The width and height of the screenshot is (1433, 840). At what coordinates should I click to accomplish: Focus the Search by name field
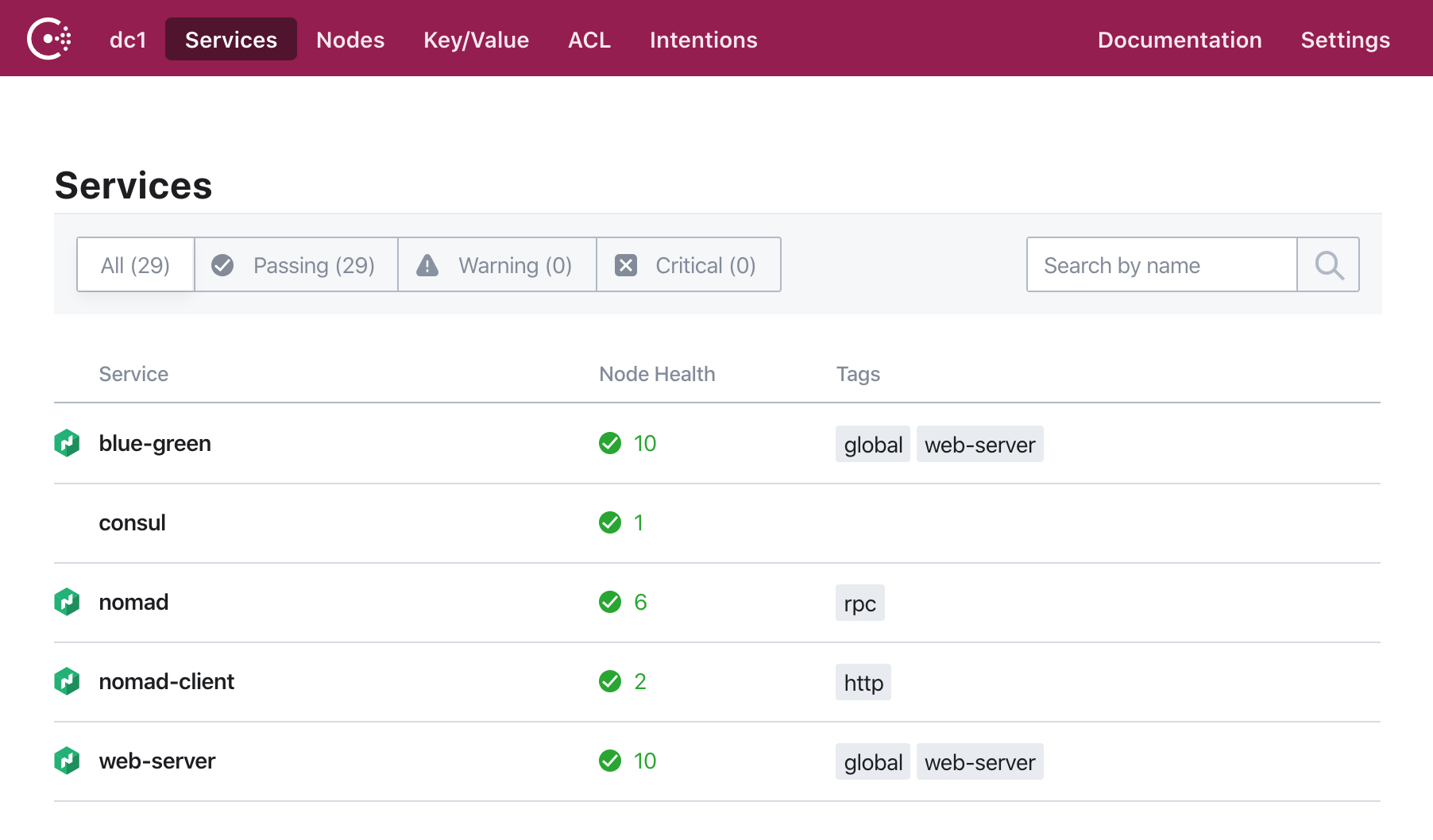1162,265
